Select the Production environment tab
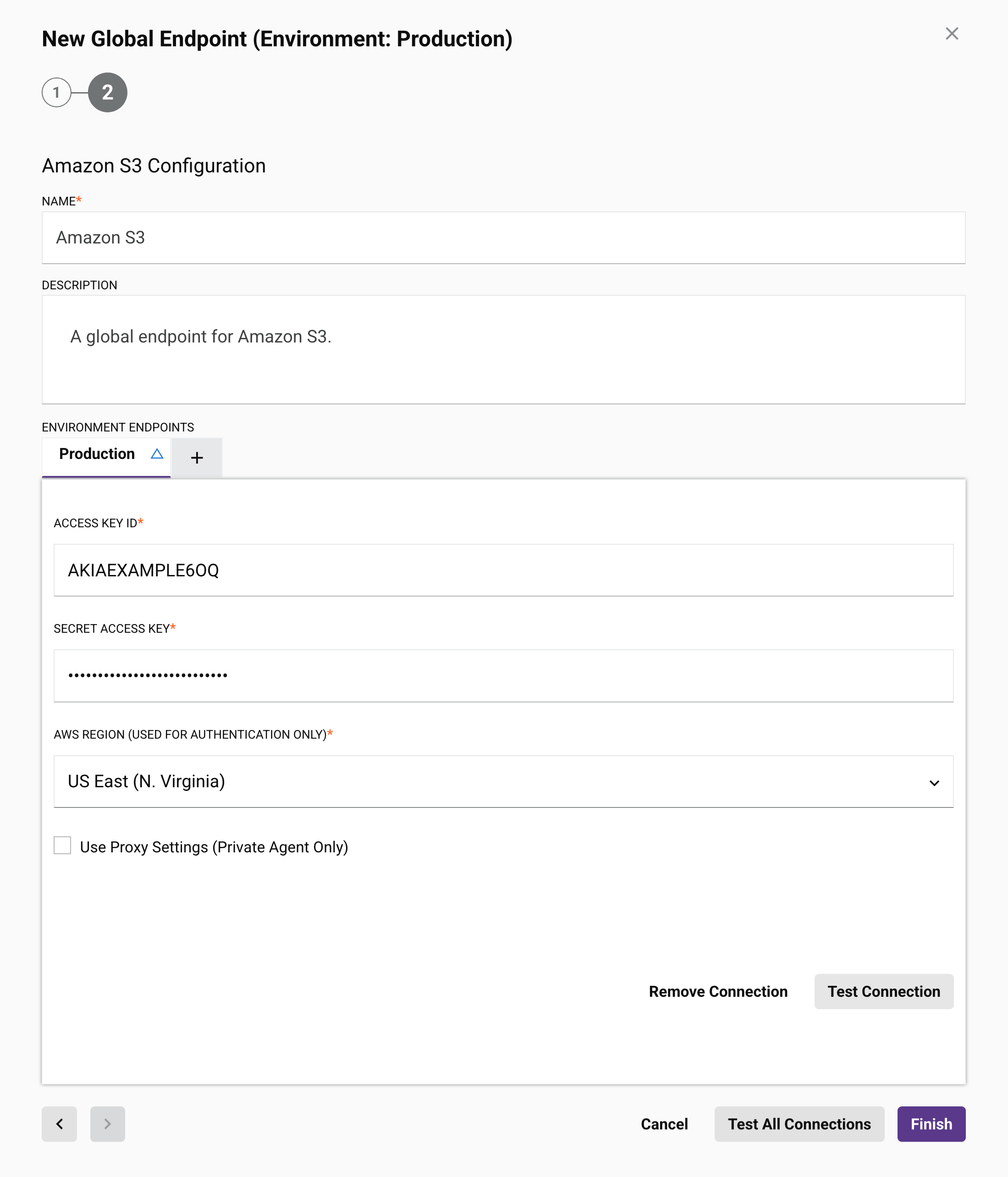 click(97, 454)
